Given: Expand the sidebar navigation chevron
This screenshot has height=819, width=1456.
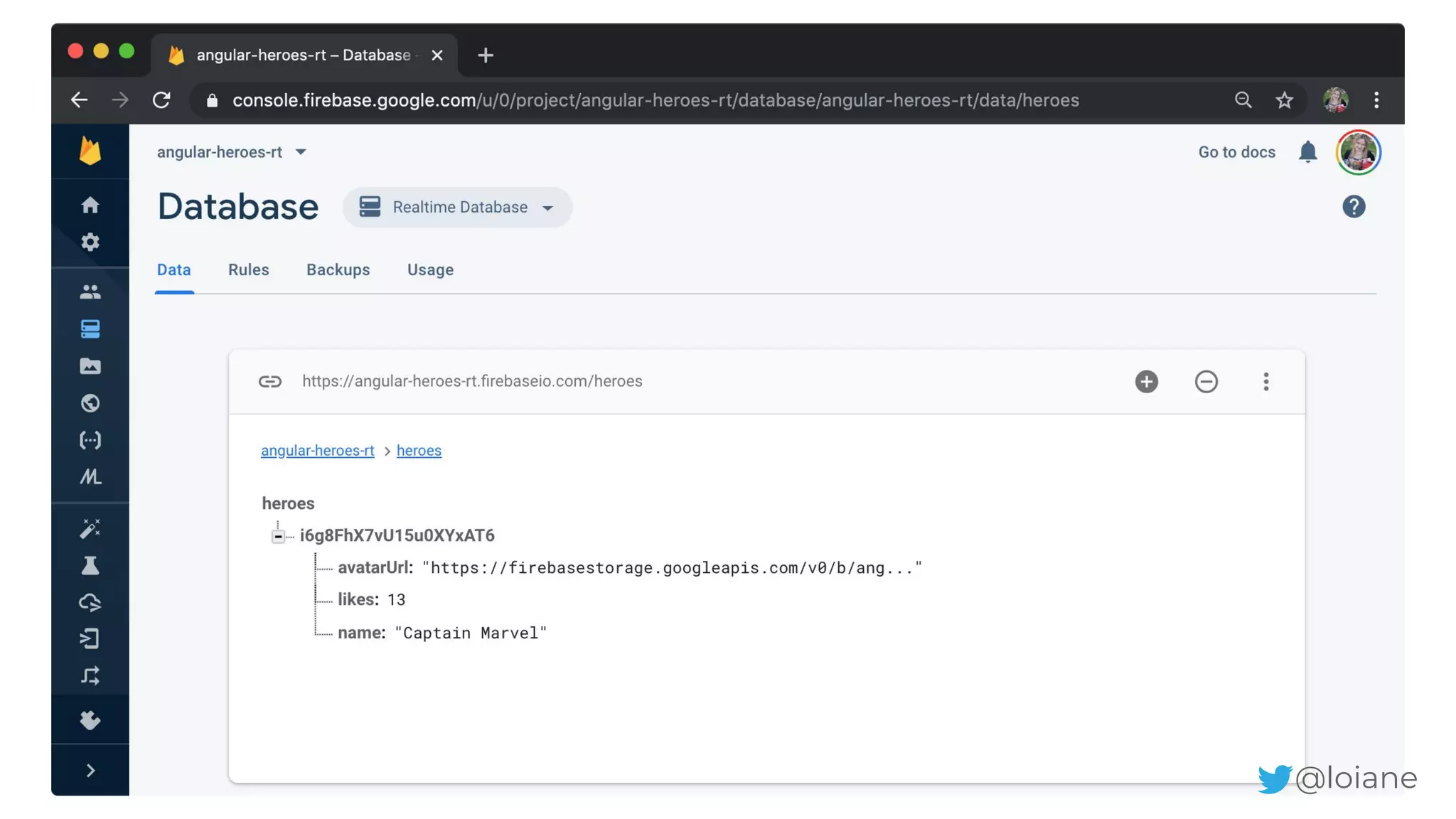Looking at the screenshot, I should click(x=90, y=771).
